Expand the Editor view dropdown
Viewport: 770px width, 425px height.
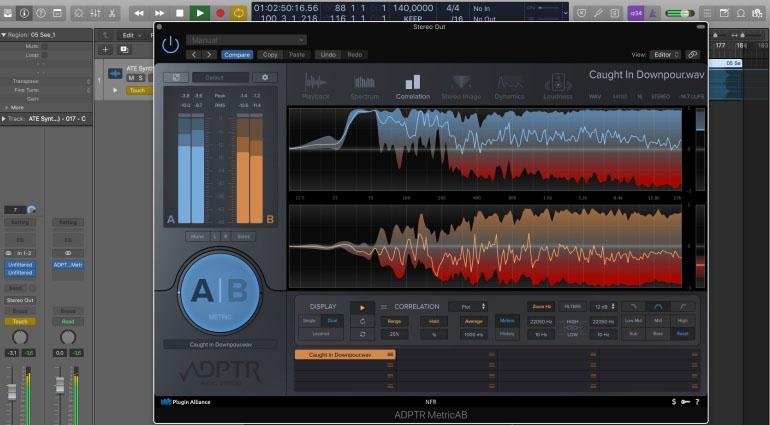click(666, 54)
